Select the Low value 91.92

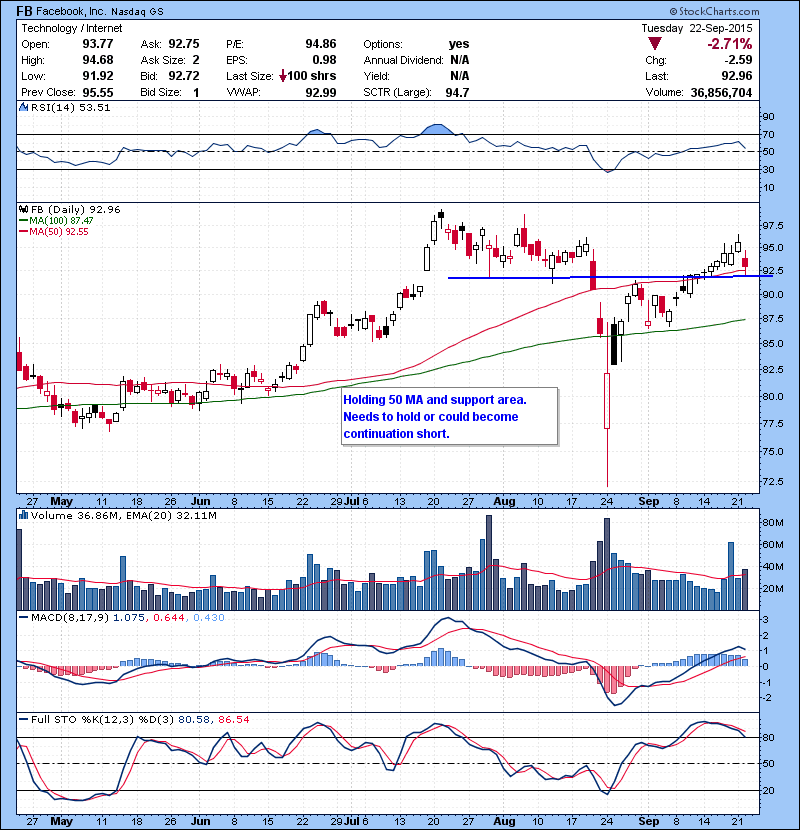pyautogui.click(x=98, y=76)
